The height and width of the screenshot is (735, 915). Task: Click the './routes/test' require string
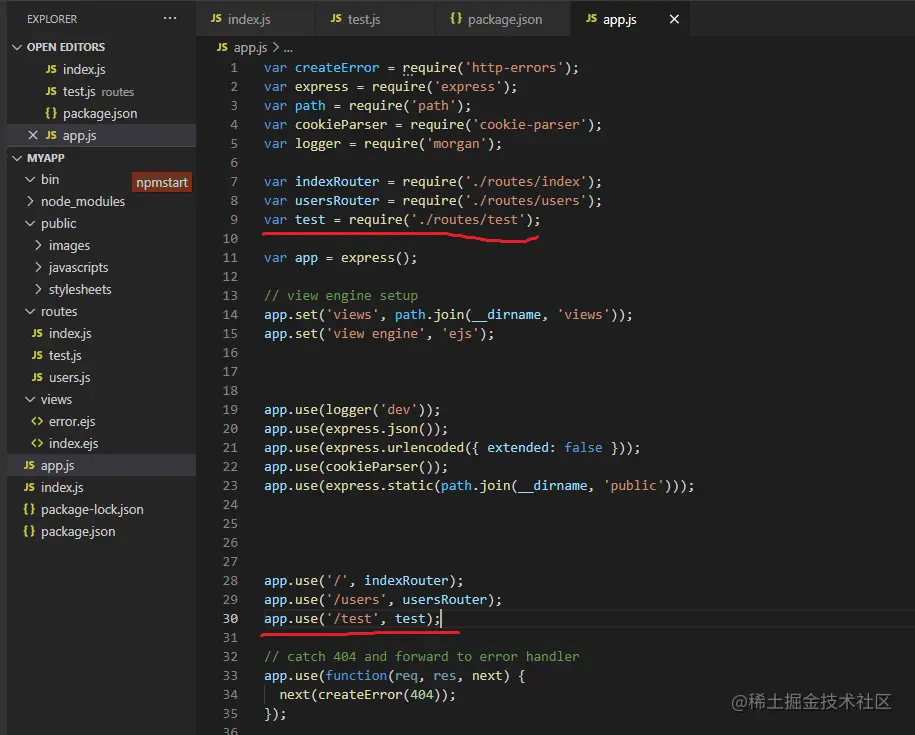point(469,220)
